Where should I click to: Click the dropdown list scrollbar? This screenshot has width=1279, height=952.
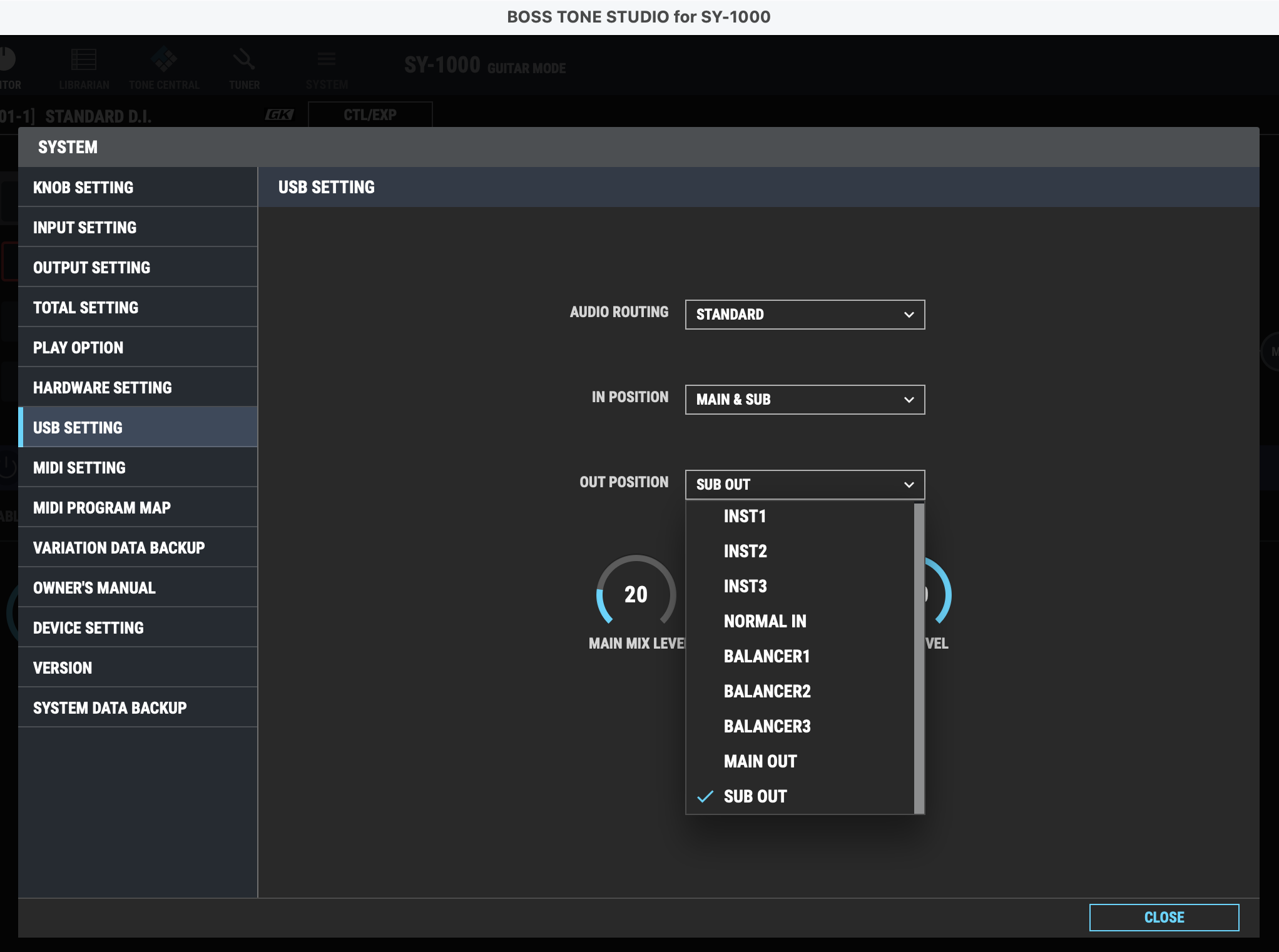919,657
